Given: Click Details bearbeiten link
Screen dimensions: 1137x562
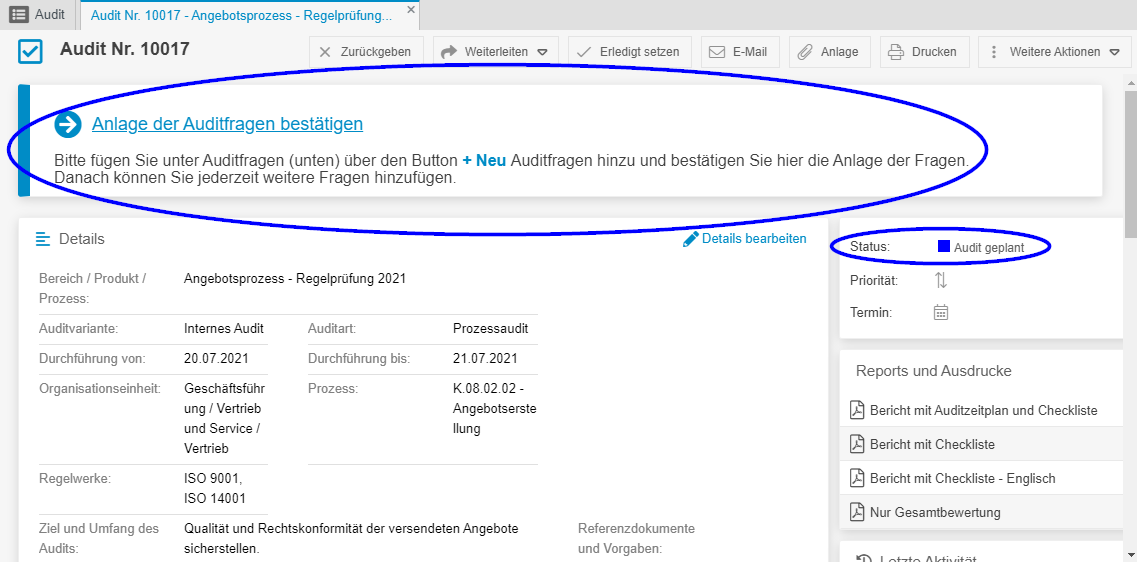Looking at the screenshot, I should [x=754, y=239].
